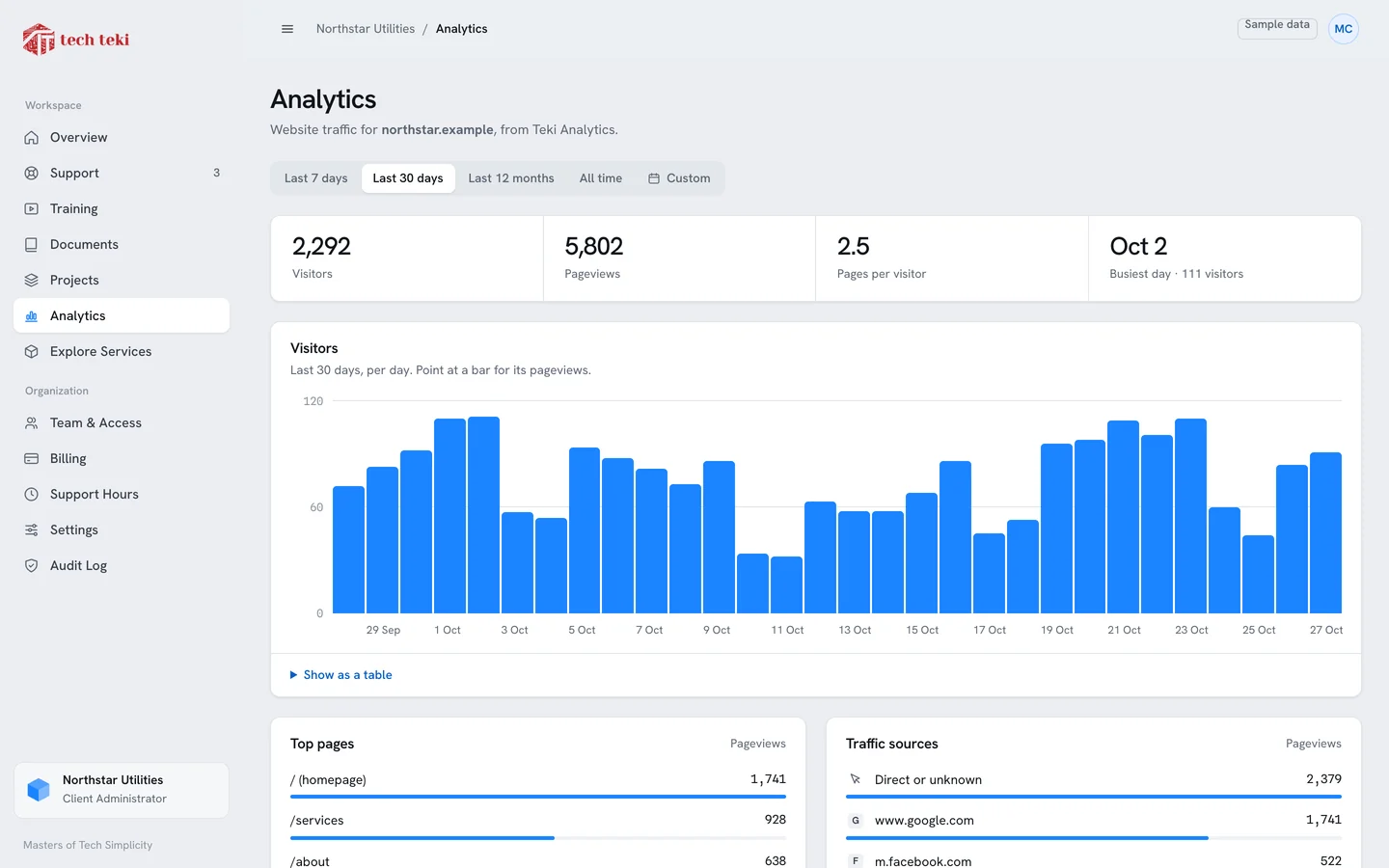
Task: Click the calendar icon beside Custom
Action: (x=654, y=178)
